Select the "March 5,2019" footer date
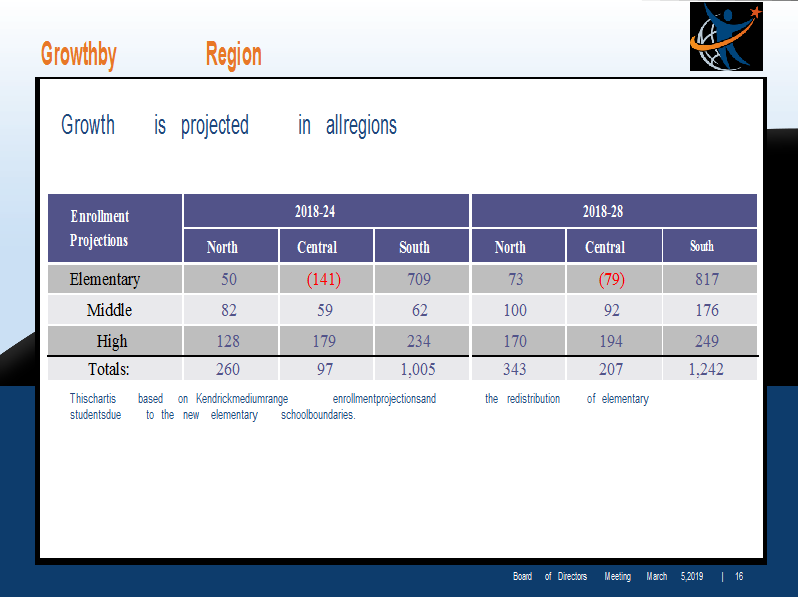Image resolution: width=800 pixels, height=600 pixels. (x=674, y=577)
